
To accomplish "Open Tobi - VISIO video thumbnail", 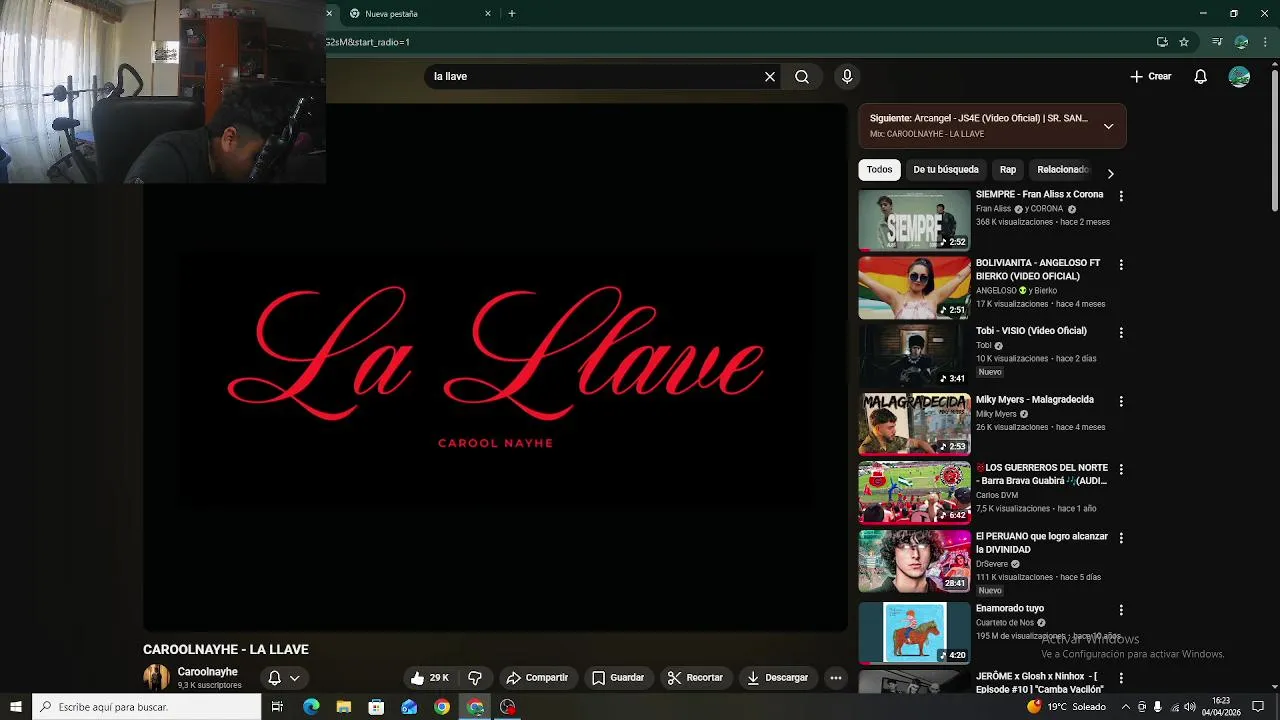I will click(x=914, y=356).
